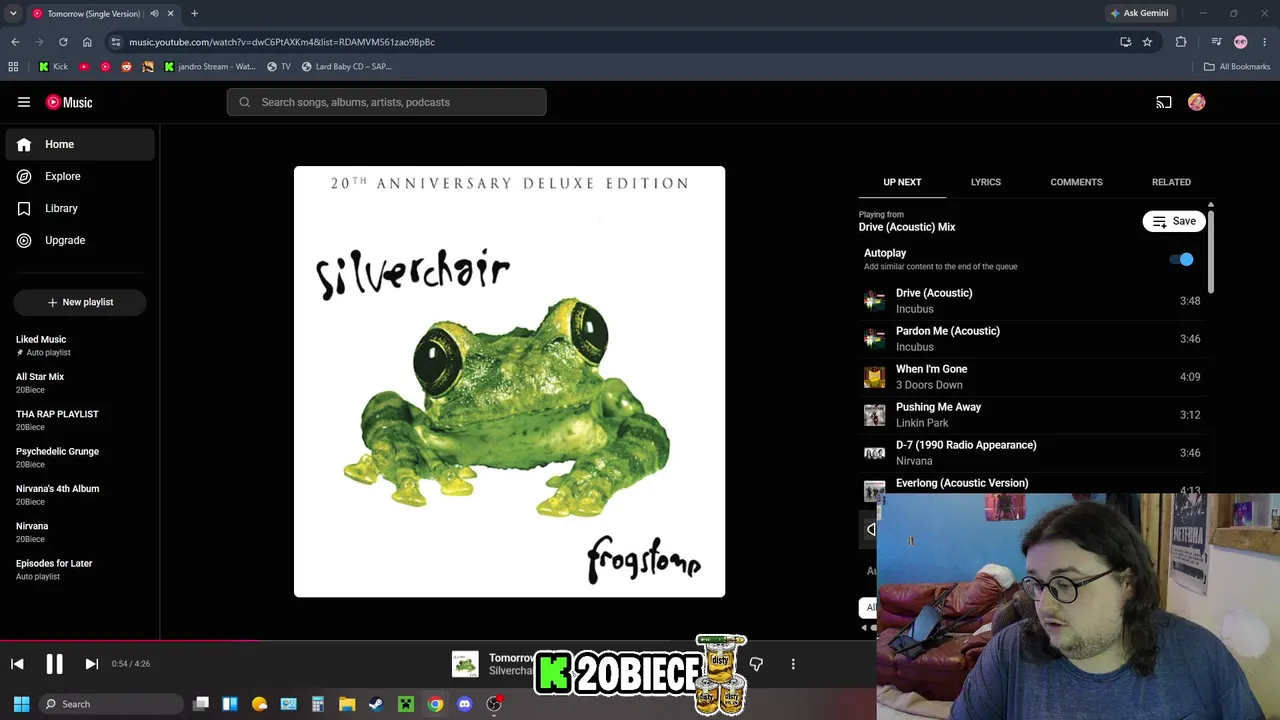Click the browser address bar URL
Viewport: 1280px width, 720px height.
(x=282, y=42)
